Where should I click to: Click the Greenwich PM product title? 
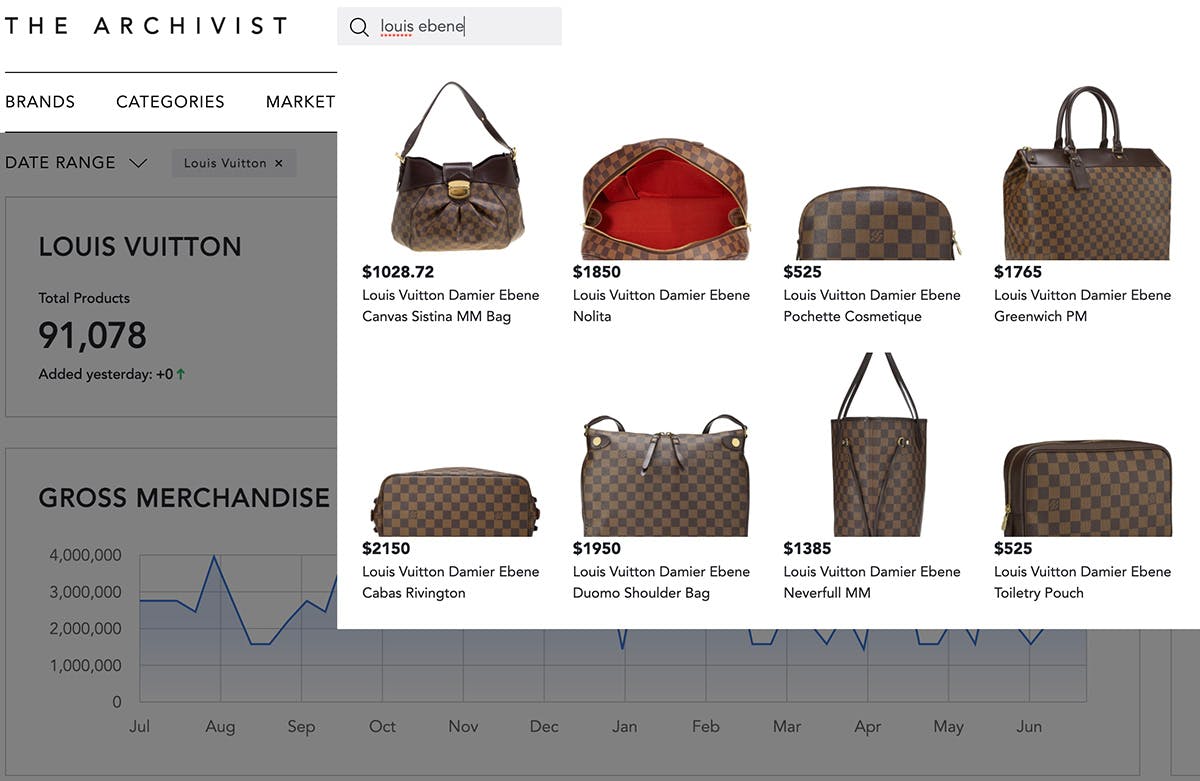1082,305
